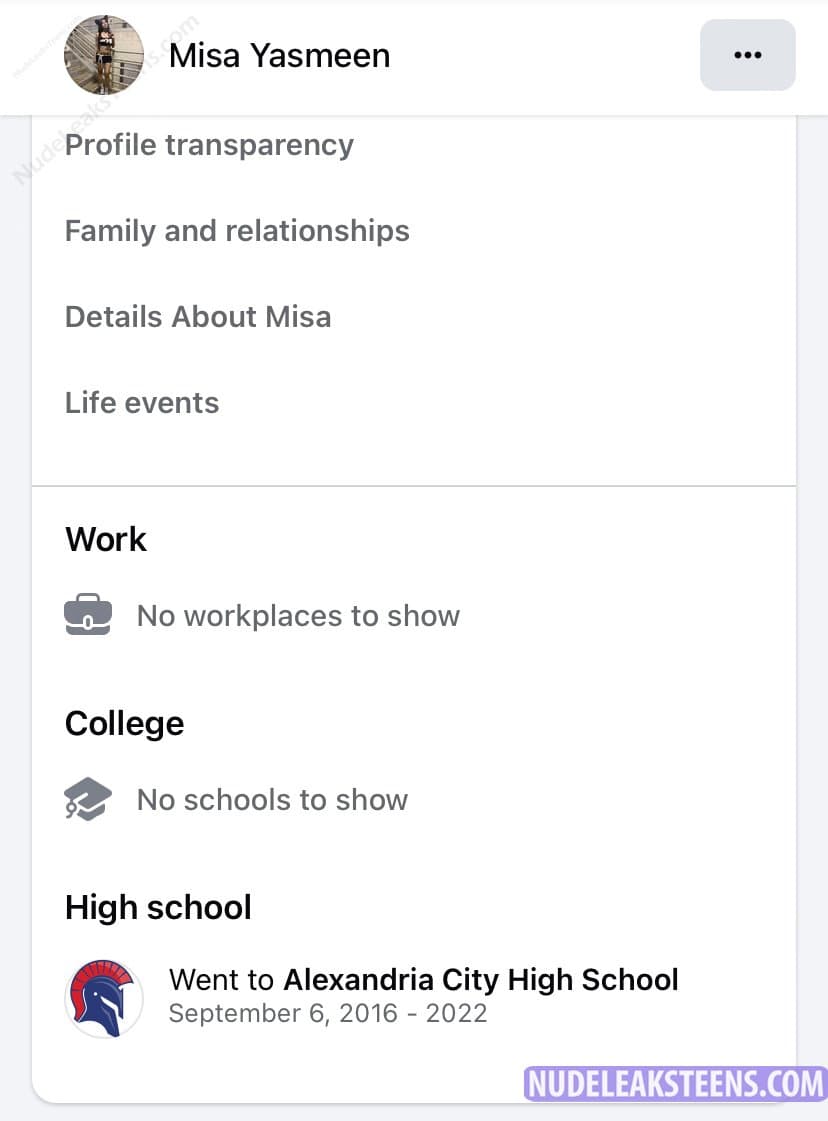Click the briefcase icon under Work
The width and height of the screenshot is (828, 1121).
point(88,615)
